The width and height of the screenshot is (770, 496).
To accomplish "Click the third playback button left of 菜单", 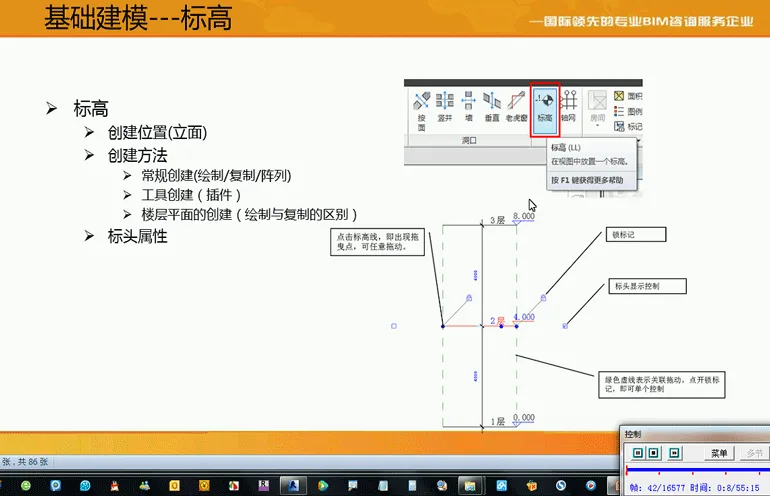I will click(675, 453).
